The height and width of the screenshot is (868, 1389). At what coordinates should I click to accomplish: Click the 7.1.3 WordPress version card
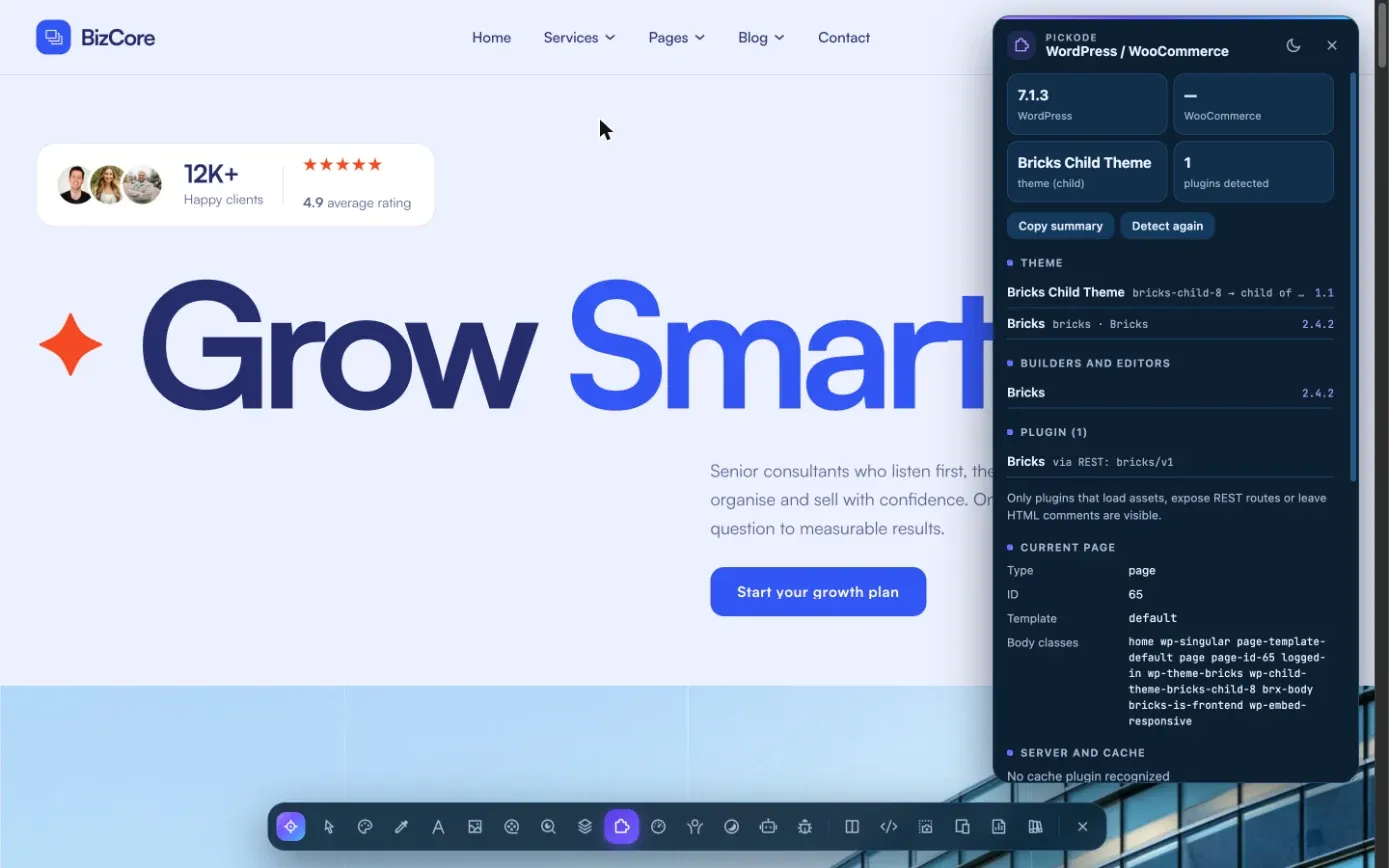1087,104
